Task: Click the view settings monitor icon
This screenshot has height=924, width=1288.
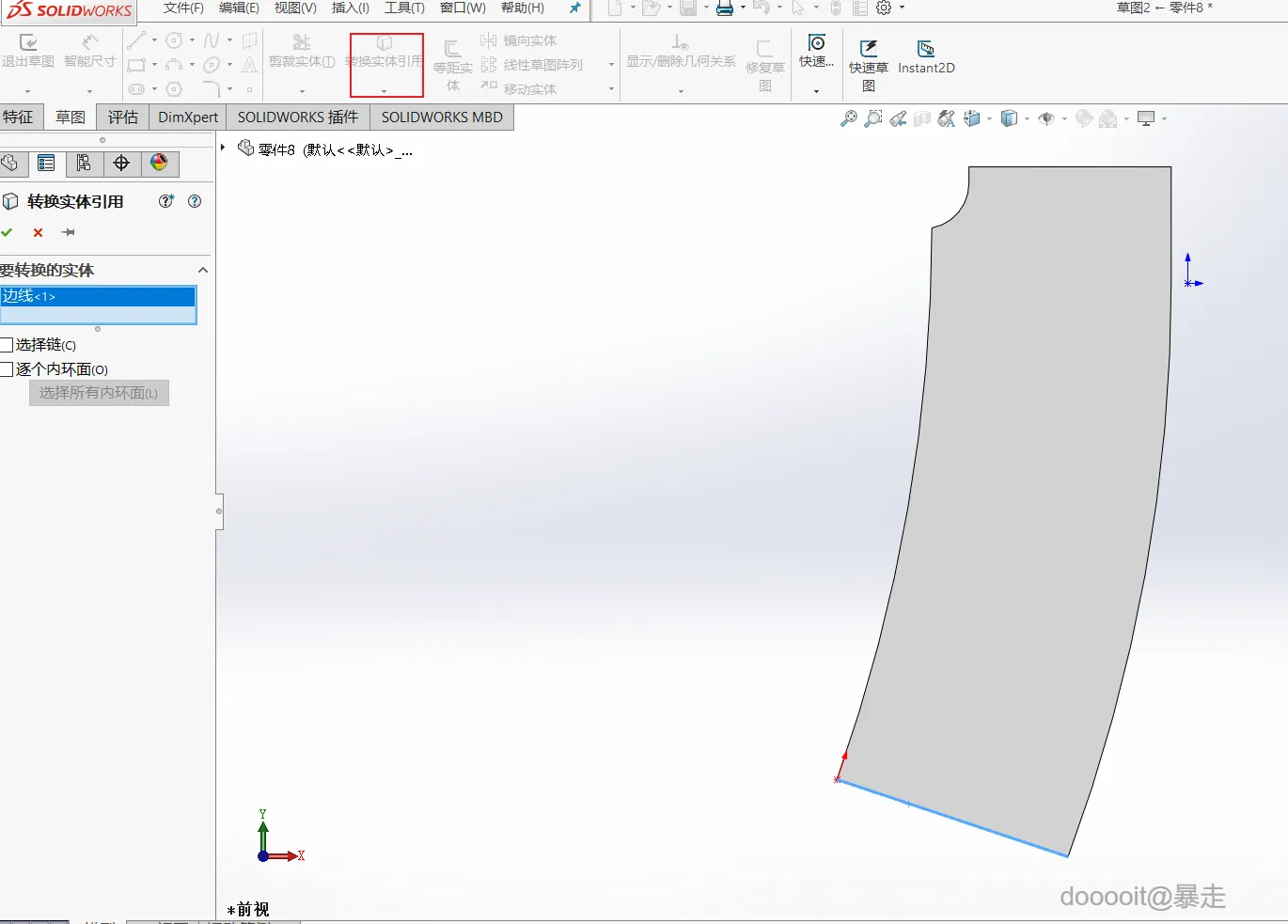Action: pyautogui.click(x=1146, y=118)
